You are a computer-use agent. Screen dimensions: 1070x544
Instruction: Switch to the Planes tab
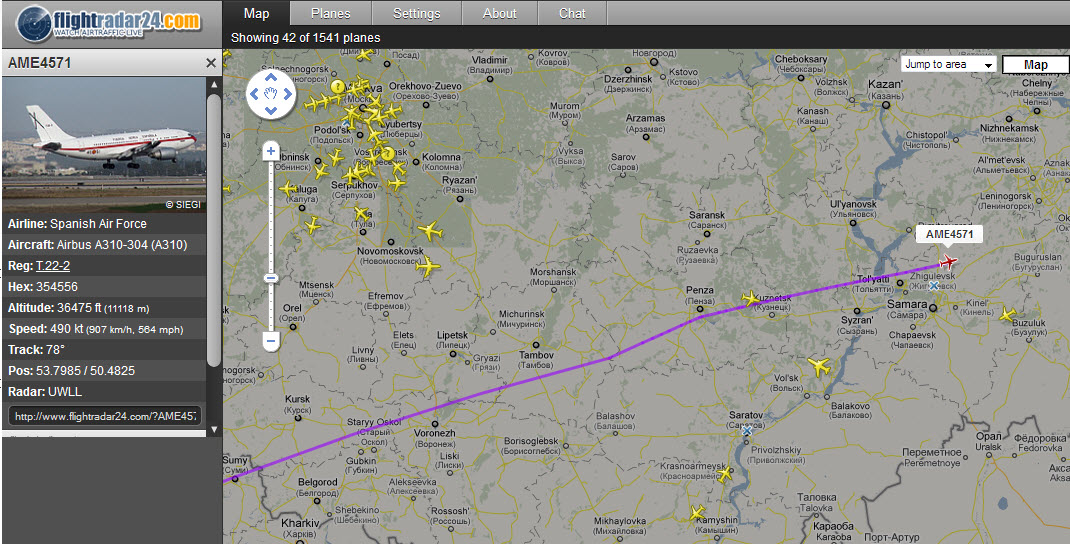coord(330,13)
